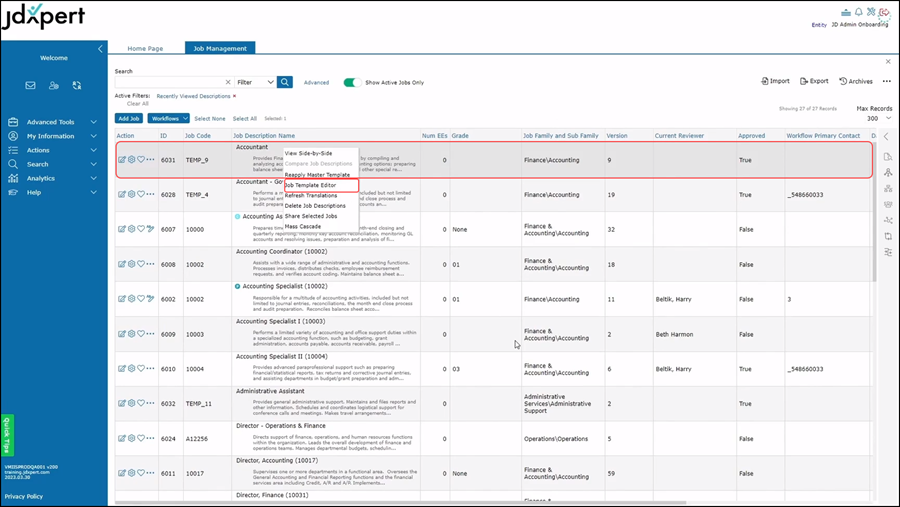
Task: Click the Select All link
Action: pos(245,118)
